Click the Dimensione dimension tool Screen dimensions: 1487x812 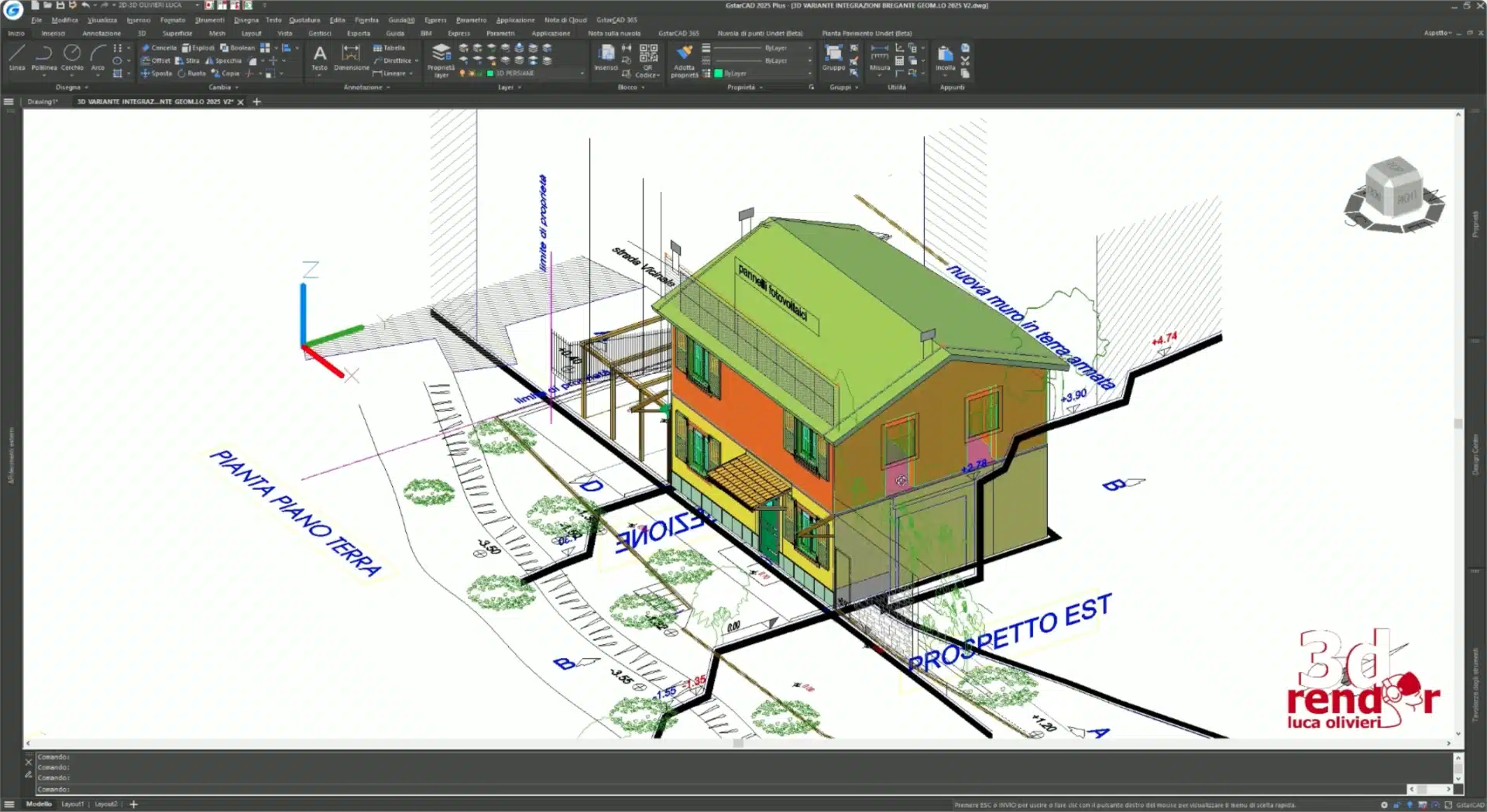(351, 58)
